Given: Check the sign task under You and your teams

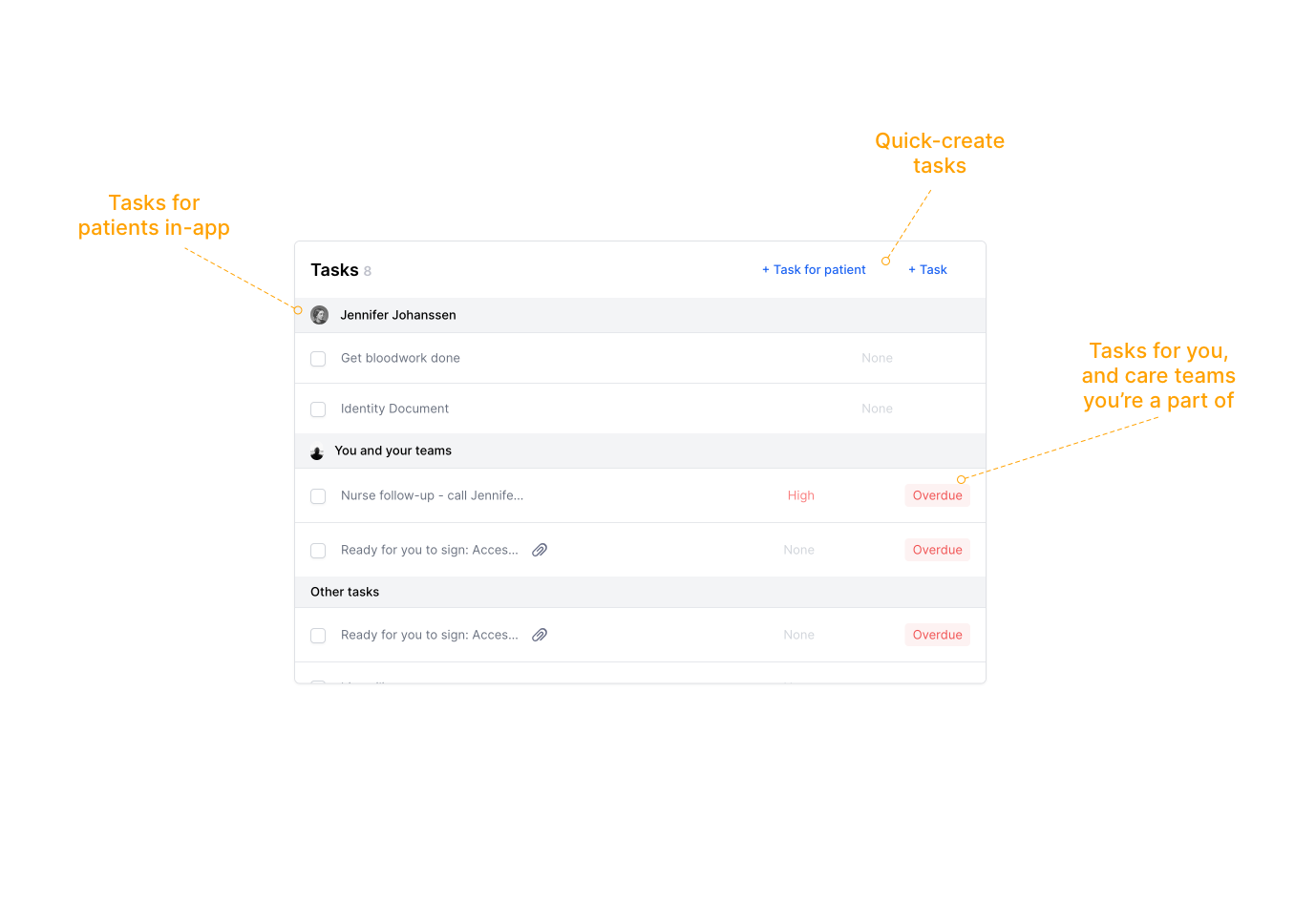Looking at the screenshot, I should coord(319,551).
